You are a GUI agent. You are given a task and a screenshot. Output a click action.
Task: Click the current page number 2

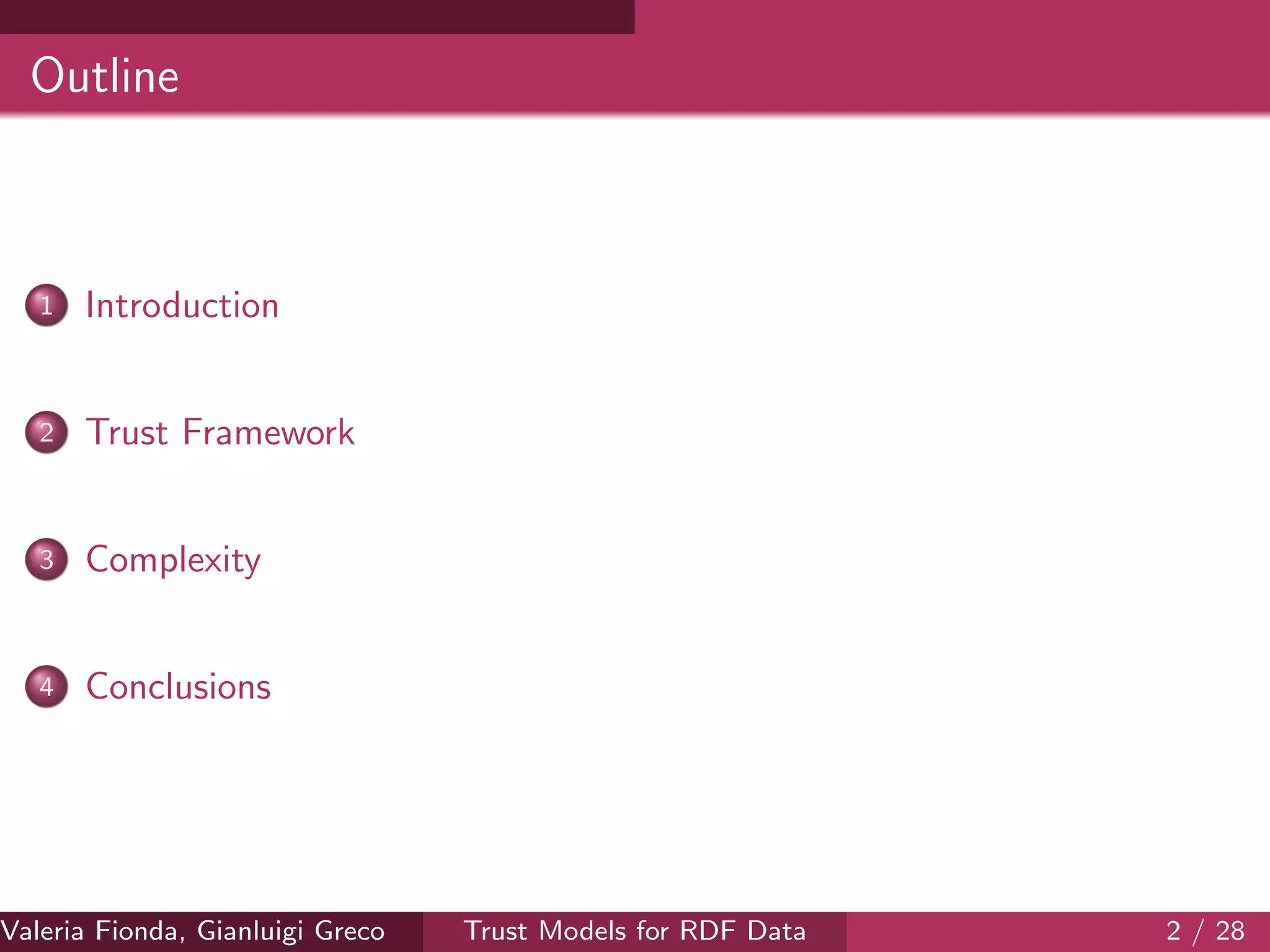tap(1173, 931)
